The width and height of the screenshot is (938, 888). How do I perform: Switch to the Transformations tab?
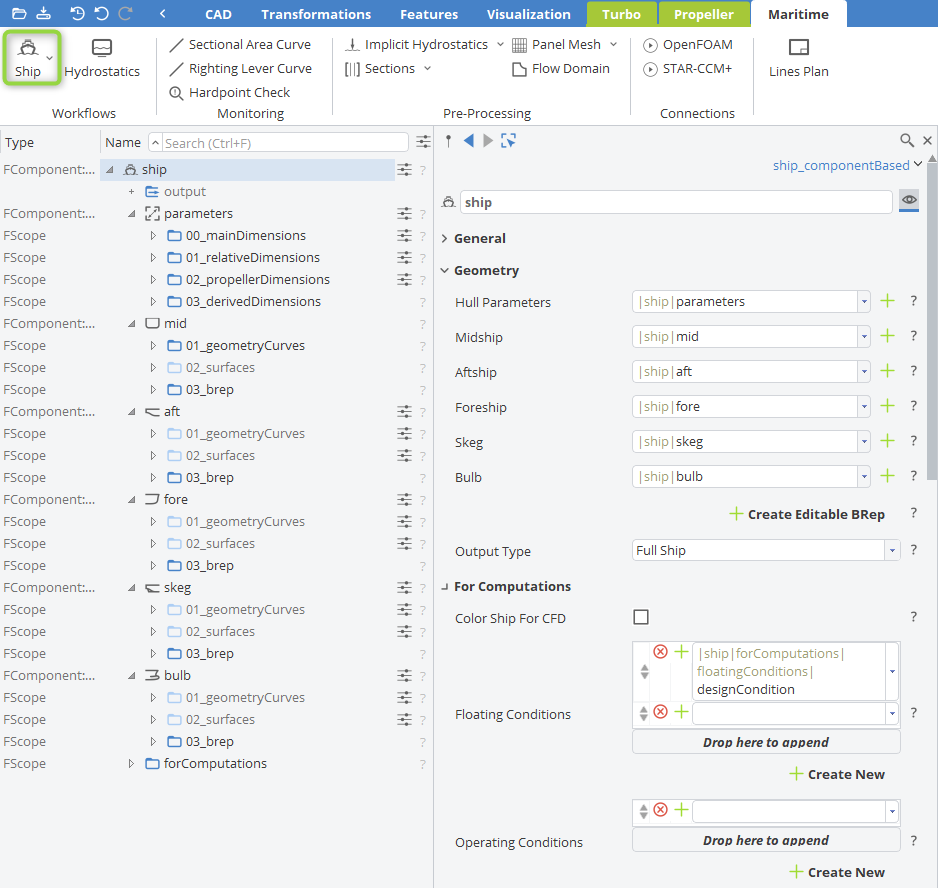[x=315, y=14]
